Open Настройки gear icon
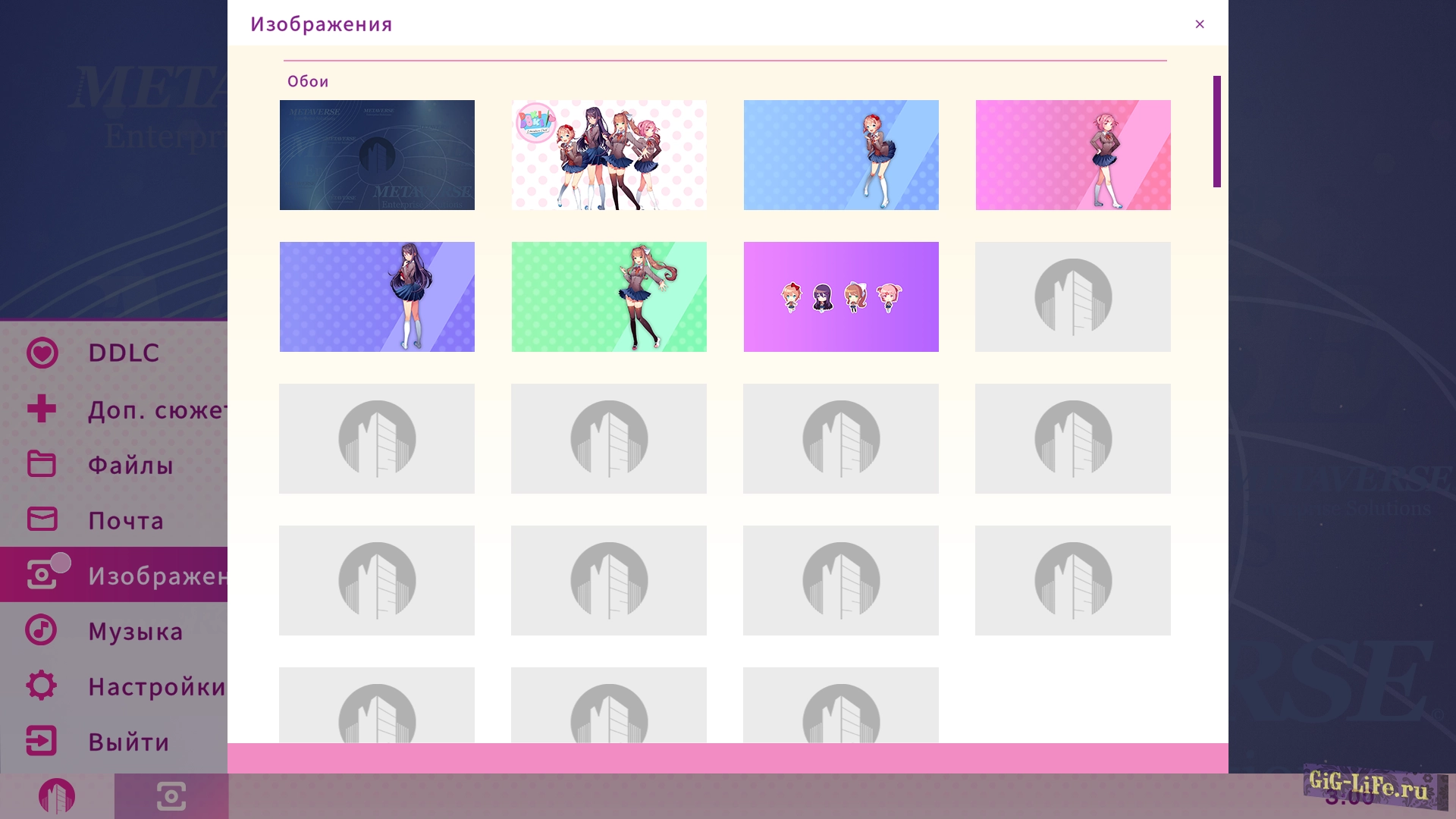The image size is (1456, 819). pyautogui.click(x=41, y=686)
